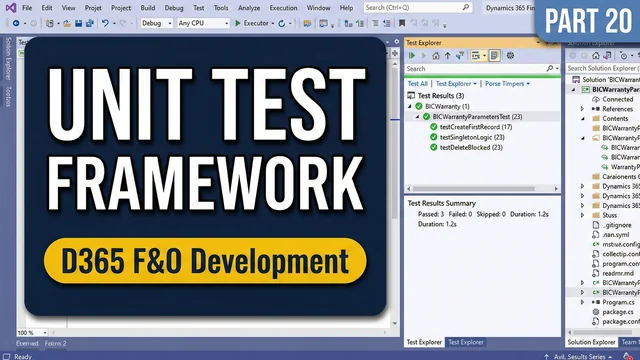Click the Test Explorer horizontal scrollbar
This screenshot has height=360, width=640.
[x=473, y=189]
